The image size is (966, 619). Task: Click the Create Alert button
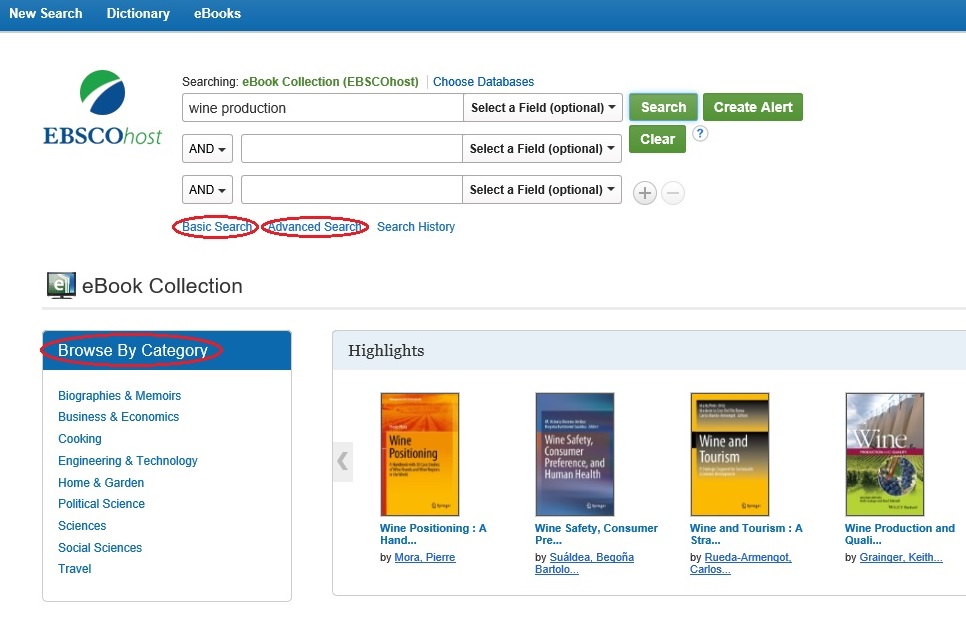[753, 107]
